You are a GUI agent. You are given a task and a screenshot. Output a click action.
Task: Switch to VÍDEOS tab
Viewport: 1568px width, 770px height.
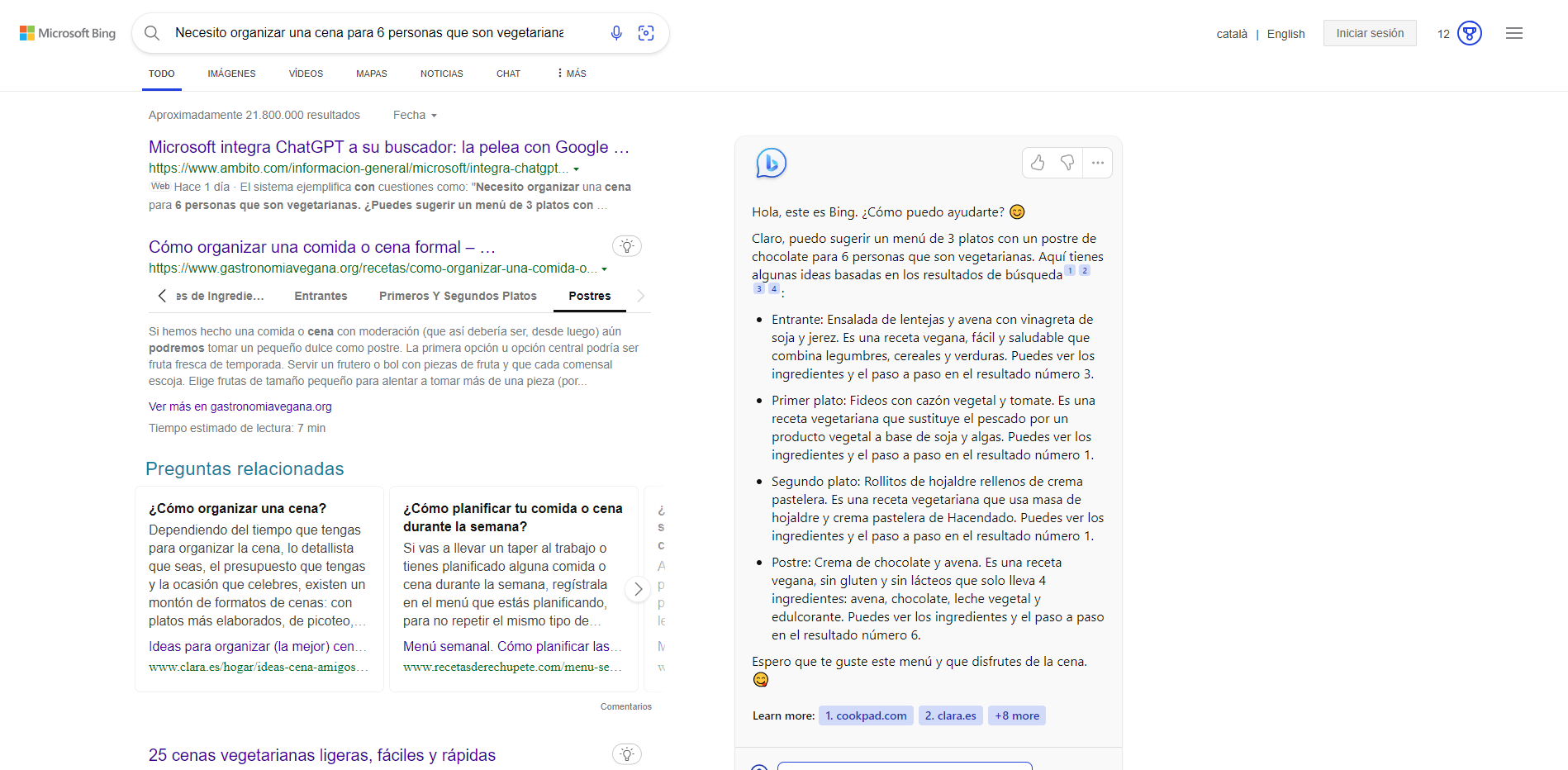coord(306,74)
